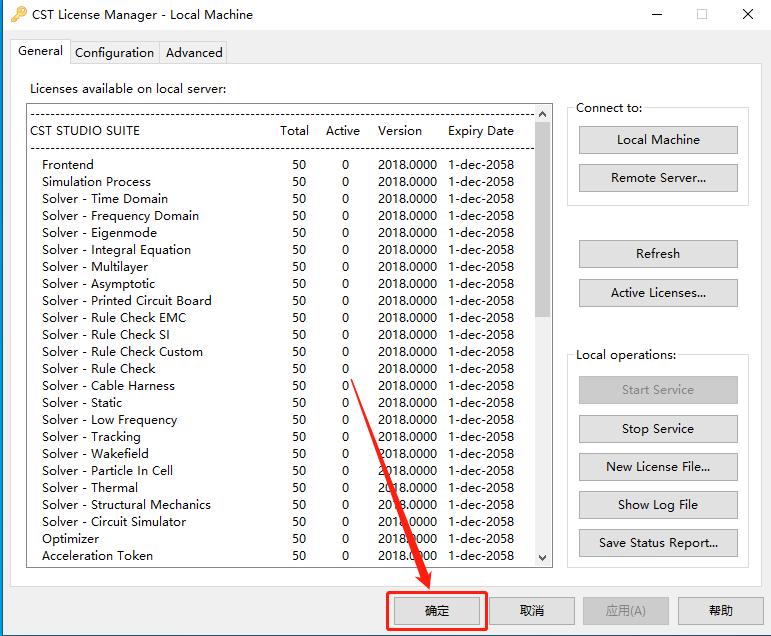The width and height of the screenshot is (771, 636).
Task: Open help via the 帮助 button
Action: tap(720, 611)
